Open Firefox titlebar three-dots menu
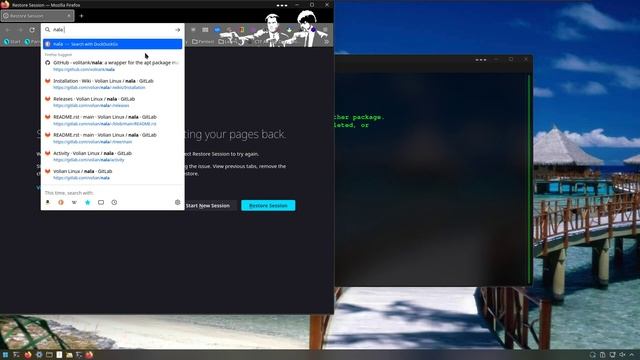The width and height of the screenshot is (640, 360). click(282, 5)
